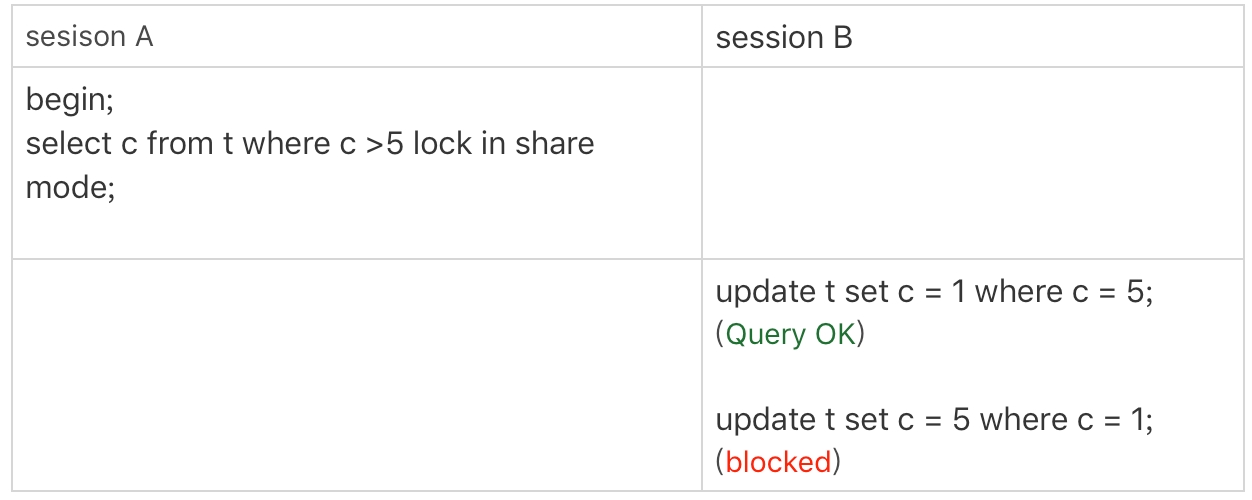Screen dimensions: 1252x500
Task: Click the words 'lock in share'
Action: coord(503,143)
